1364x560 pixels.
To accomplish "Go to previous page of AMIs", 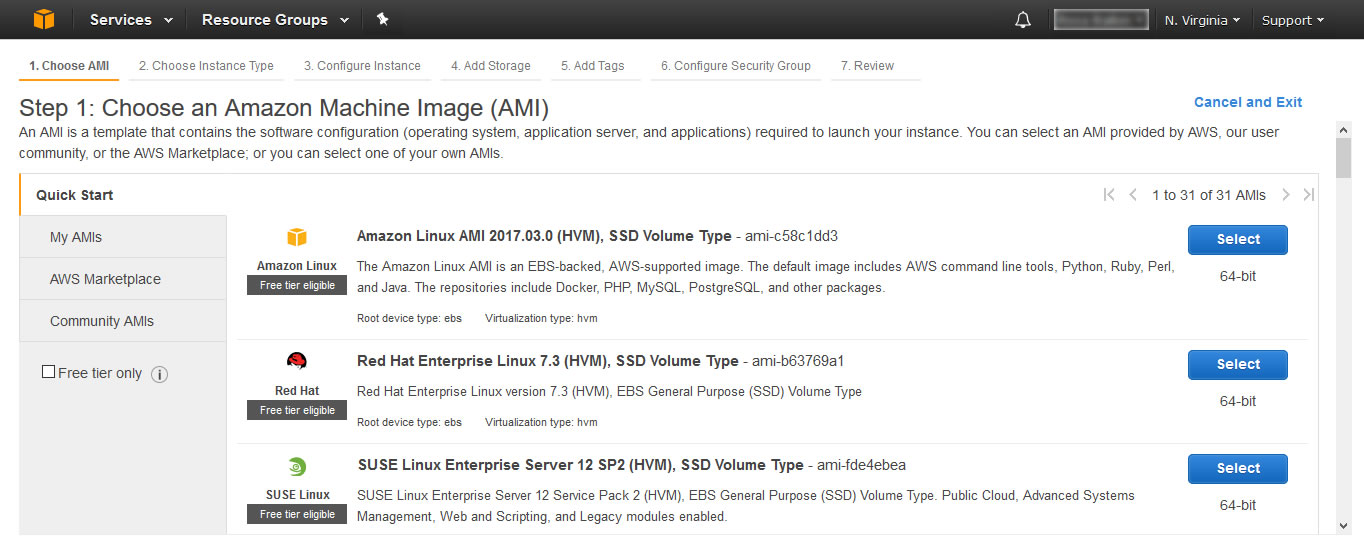I will tap(1132, 195).
